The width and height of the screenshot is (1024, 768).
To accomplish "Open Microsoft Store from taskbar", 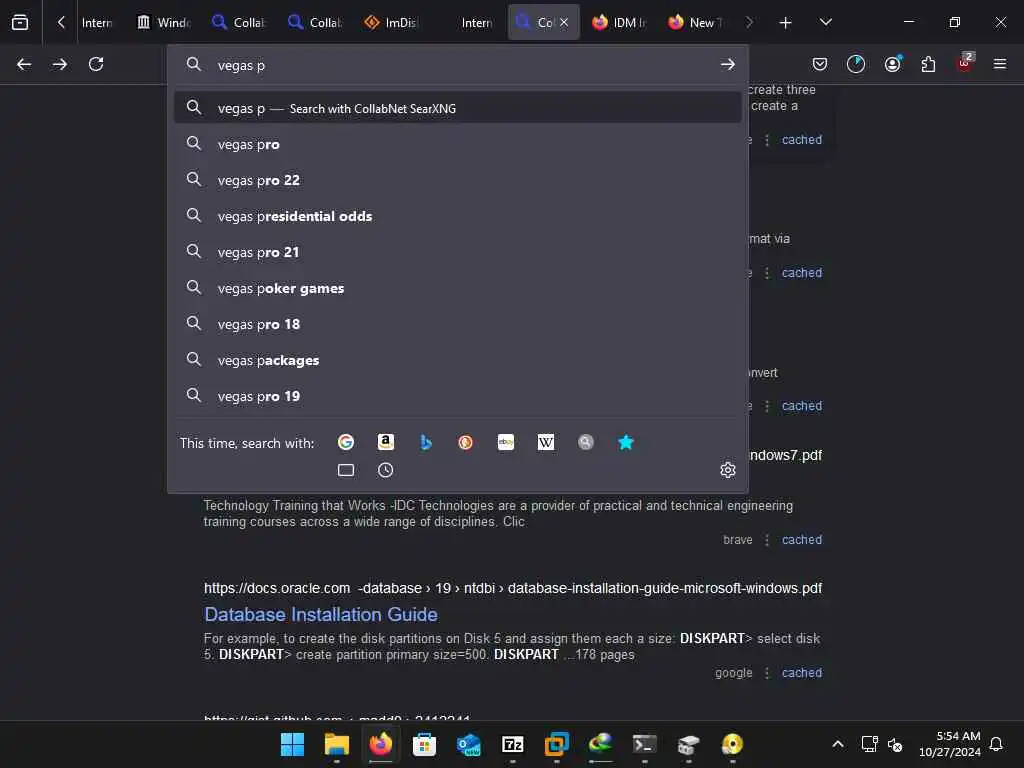I will click(x=424, y=744).
